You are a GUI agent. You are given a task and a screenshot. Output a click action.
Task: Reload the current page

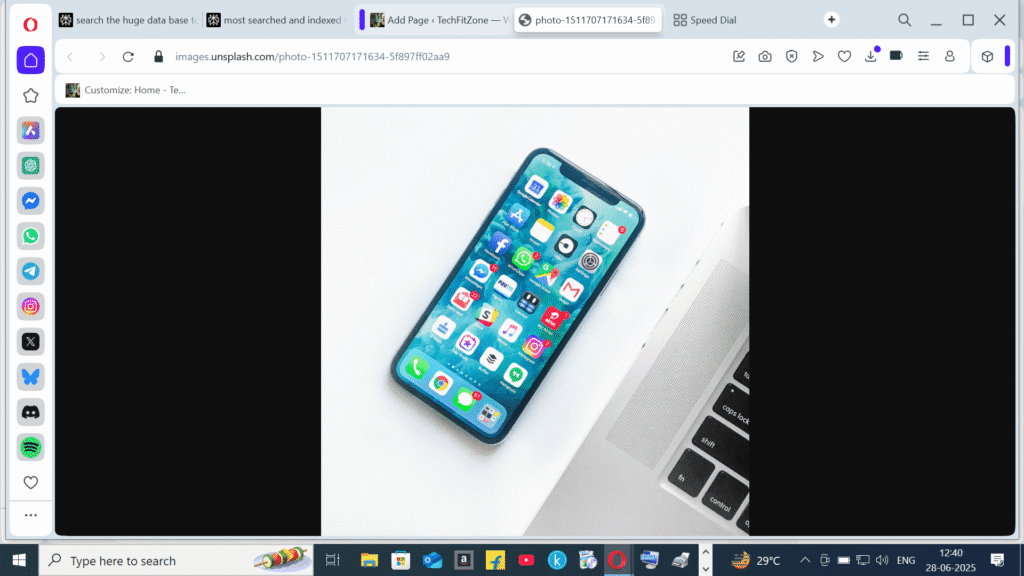click(x=129, y=57)
